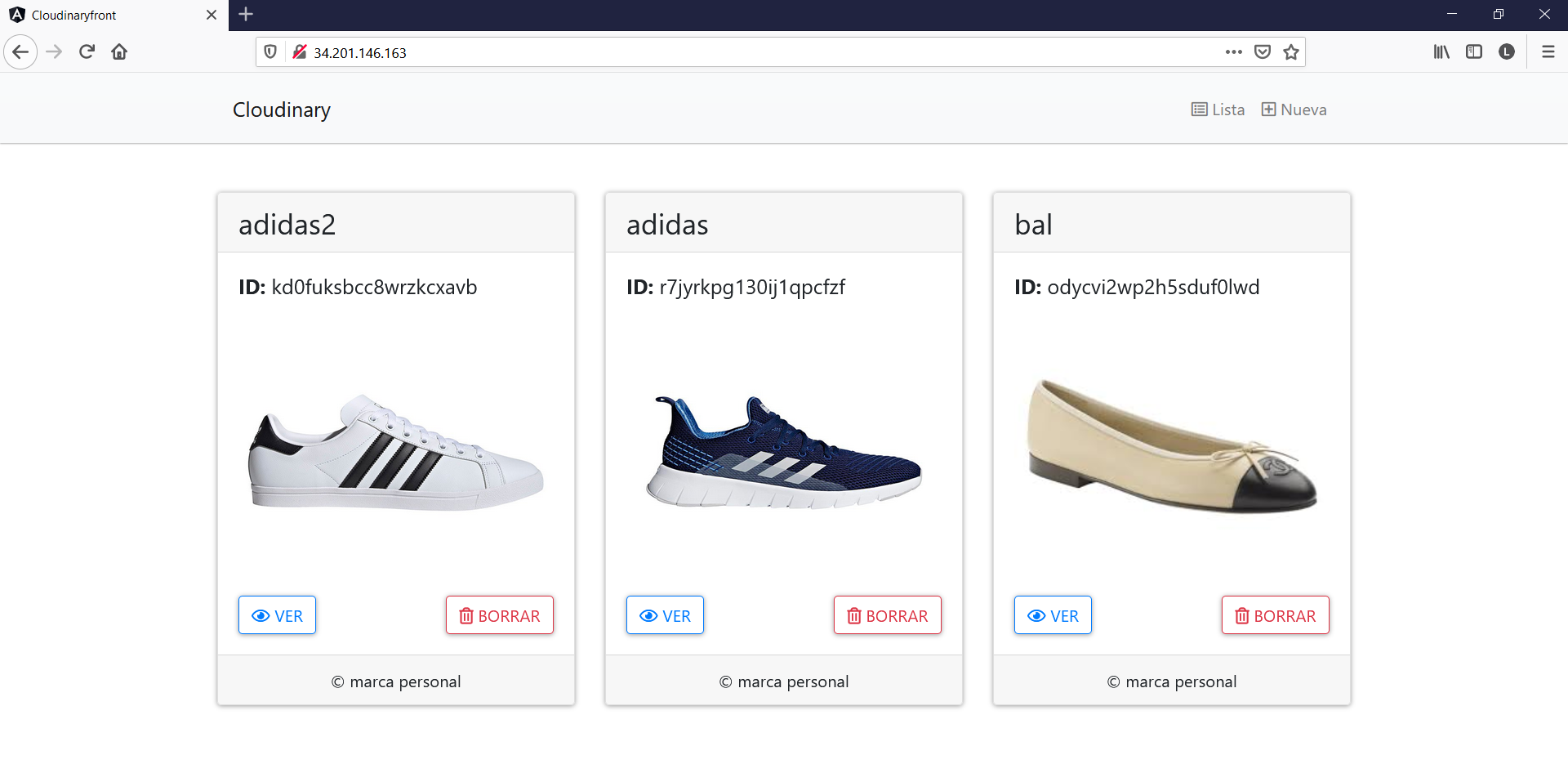Open the Firefox library icon
Screen dimensions: 1568x782
(x=1441, y=52)
